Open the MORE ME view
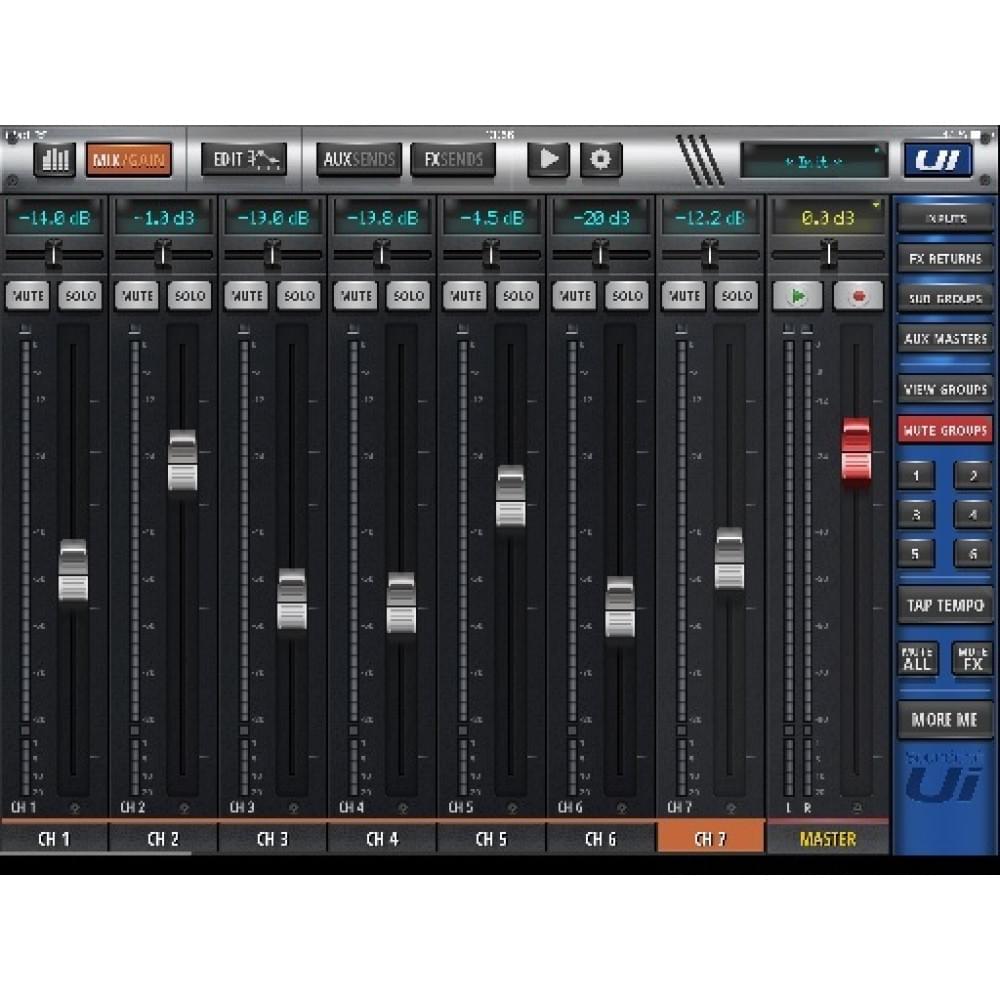The image size is (1000, 1000). click(944, 719)
